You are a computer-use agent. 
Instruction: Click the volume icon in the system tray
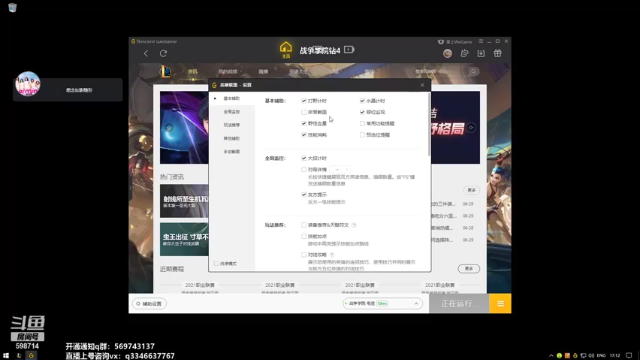[x=591, y=356]
